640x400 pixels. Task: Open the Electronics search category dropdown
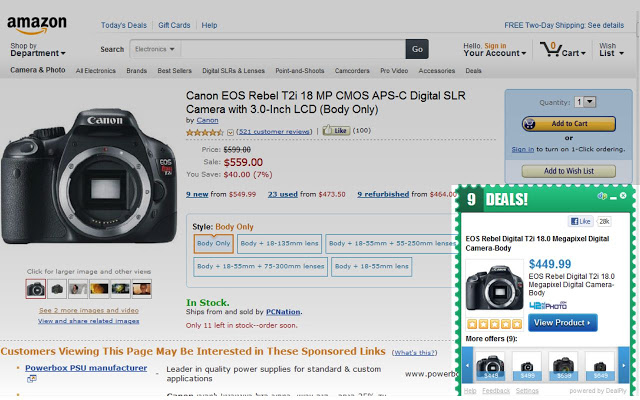(155, 49)
